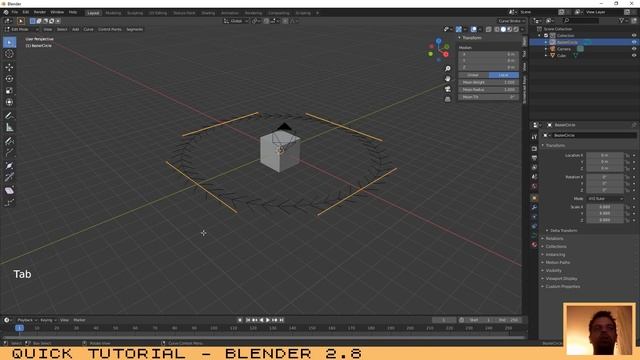
Task: Adjust the Mean Radius field
Action: 489,90
